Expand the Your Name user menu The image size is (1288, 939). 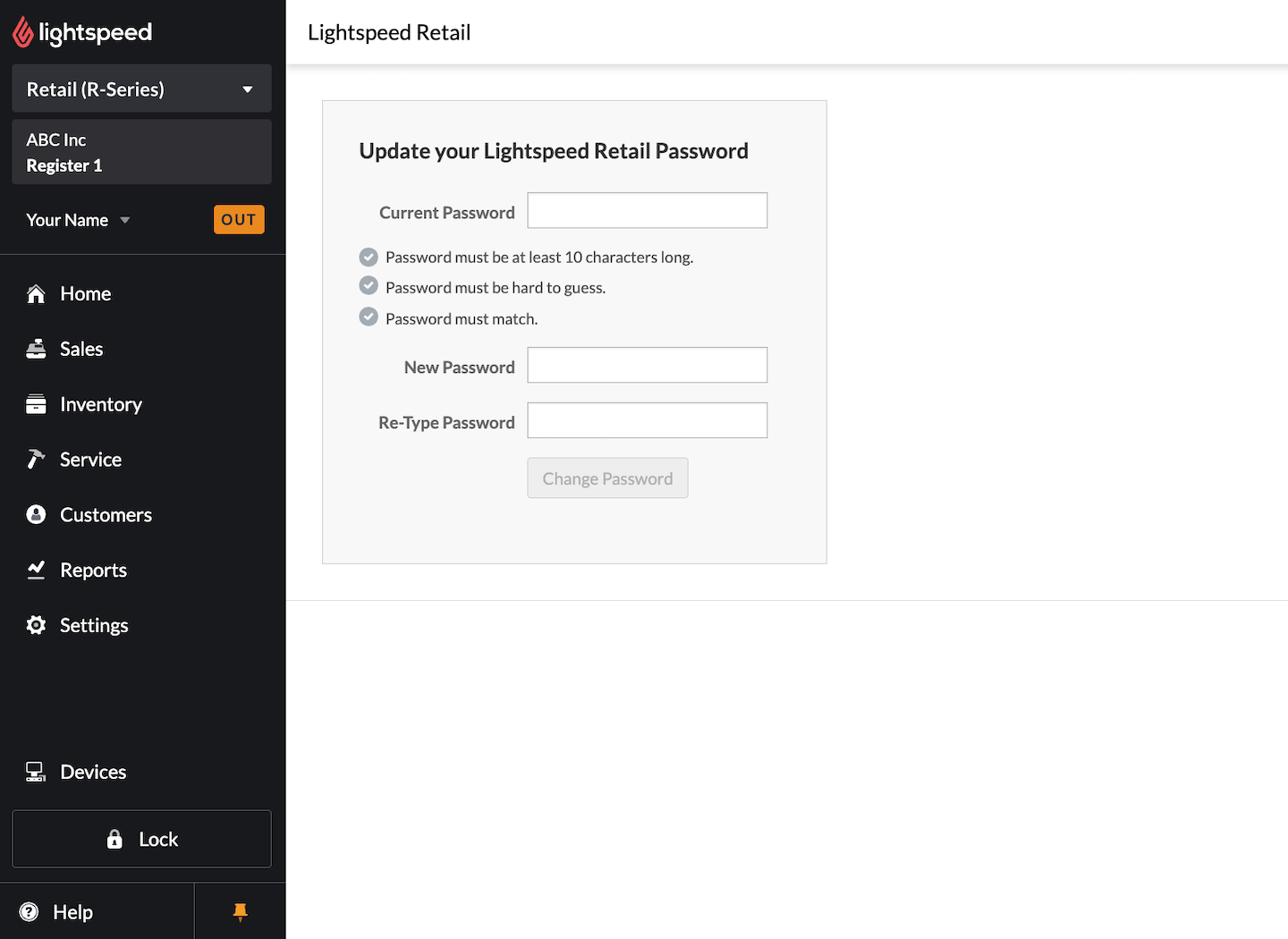coord(78,219)
